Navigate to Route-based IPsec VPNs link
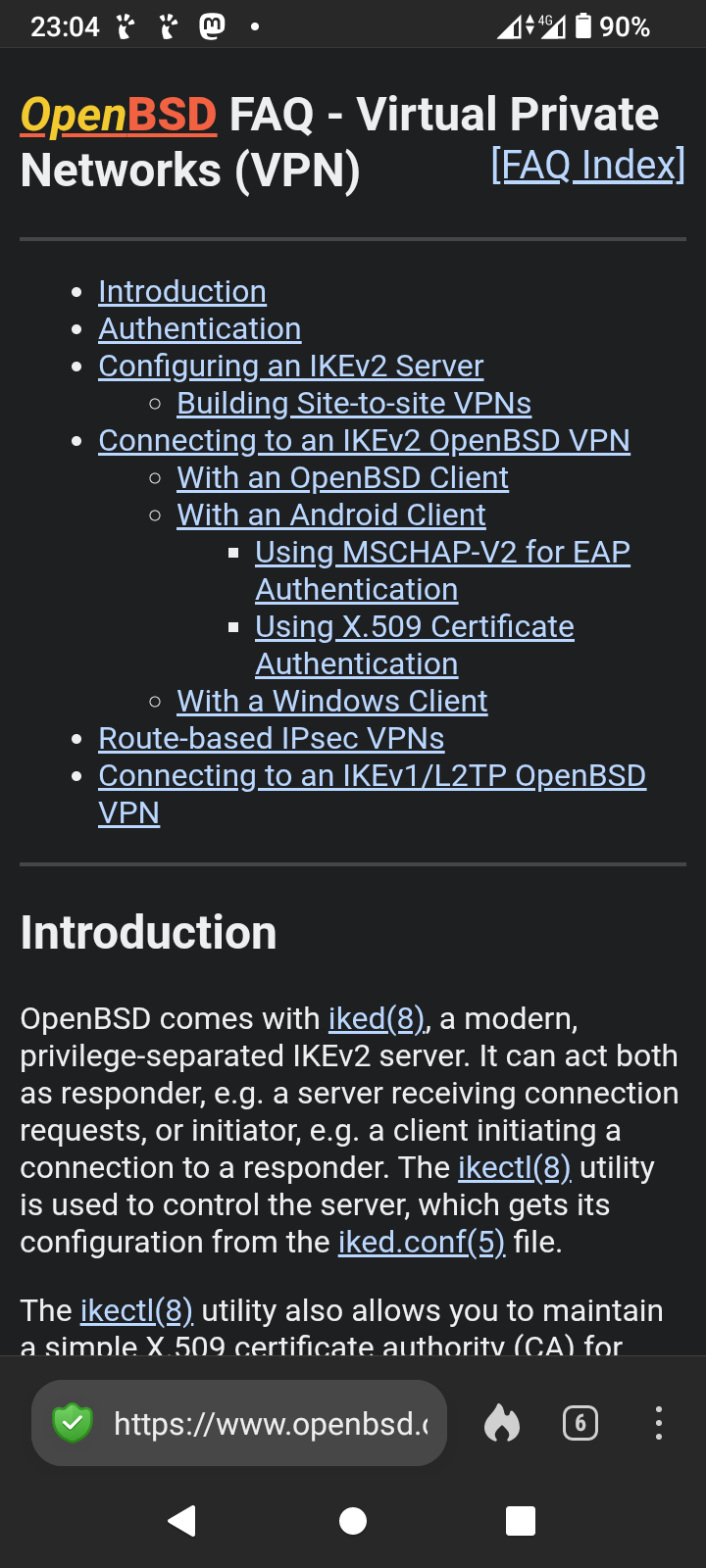The height and width of the screenshot is (1568, 706). 272,738
